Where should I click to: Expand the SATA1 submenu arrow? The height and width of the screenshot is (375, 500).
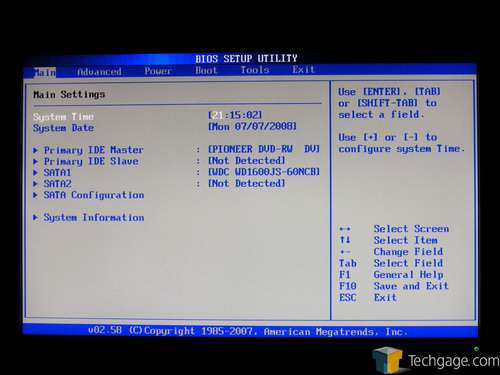pyautogui.click(x=35, y=173)
